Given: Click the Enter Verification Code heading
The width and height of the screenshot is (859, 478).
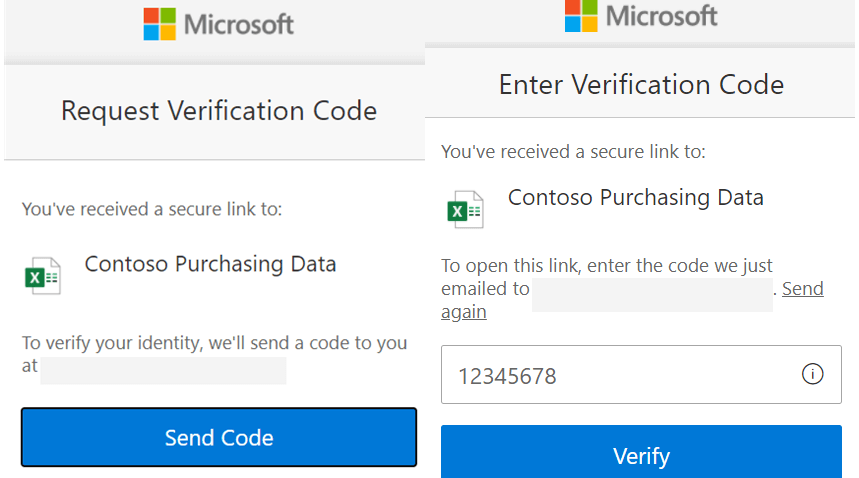Looking at the screenshot, I should pyautogui.click(x=641, y=84).
